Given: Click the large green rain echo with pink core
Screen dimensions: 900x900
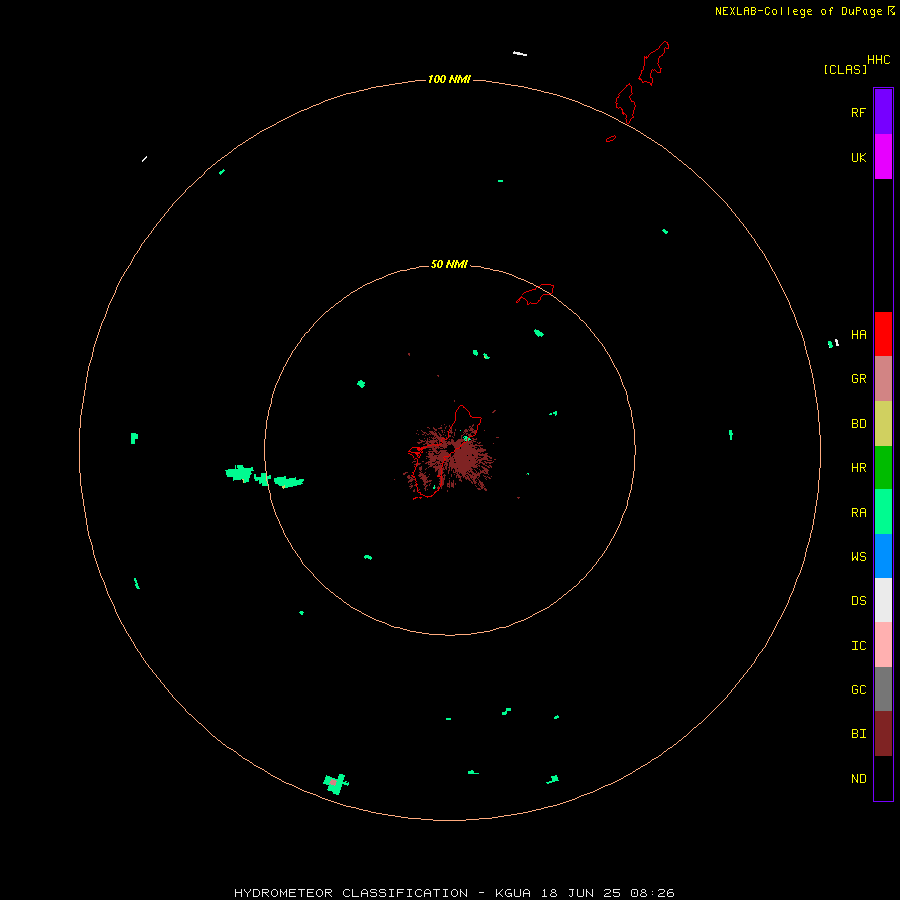Looking at the screenshot, I should click(336, 783).
